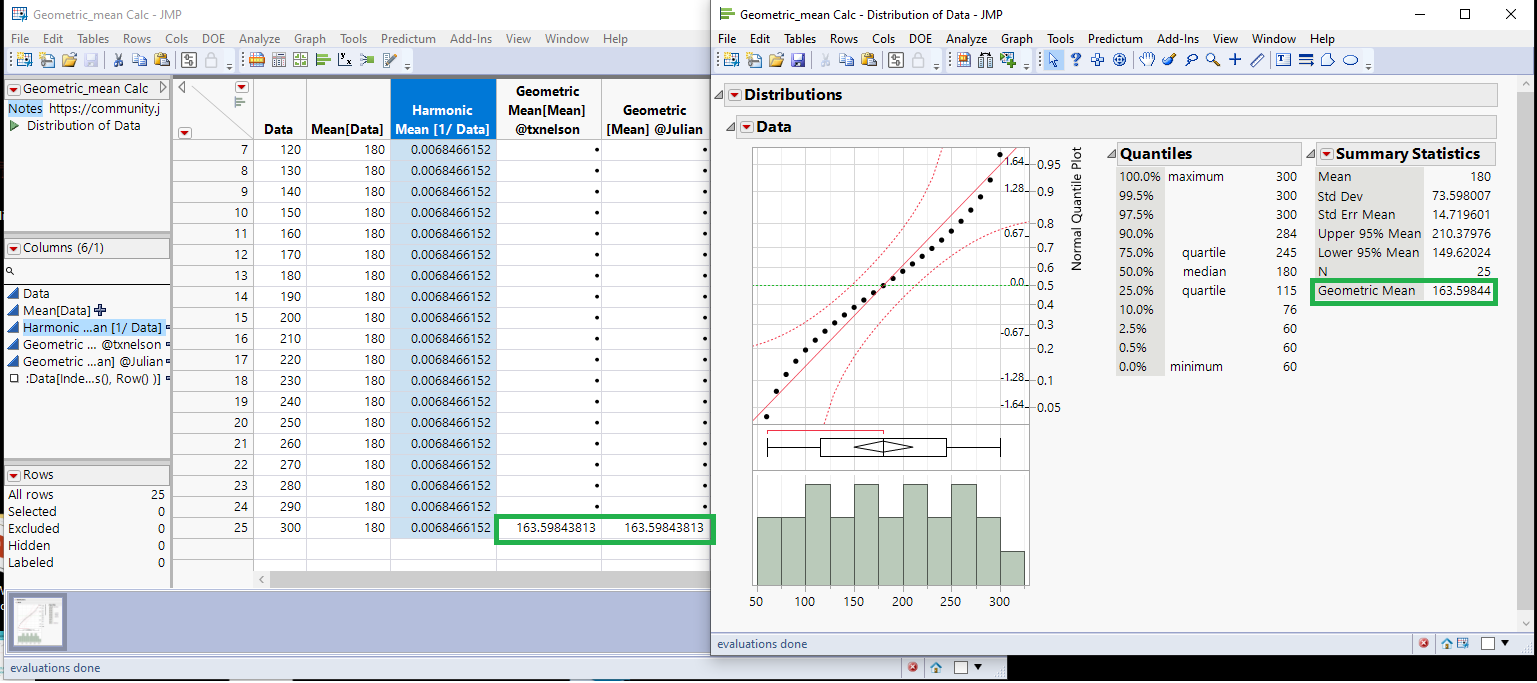
Task: Click the Distribution of Data script entry
Action: click(85, 125)
